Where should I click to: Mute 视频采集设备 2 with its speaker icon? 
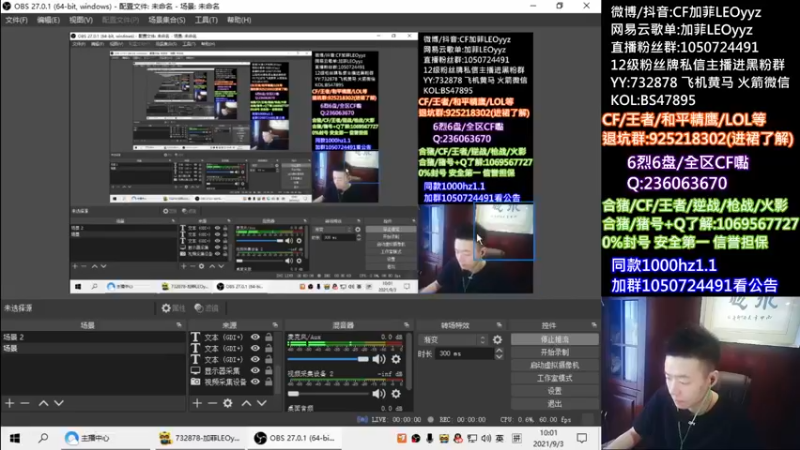click(379, 393)
